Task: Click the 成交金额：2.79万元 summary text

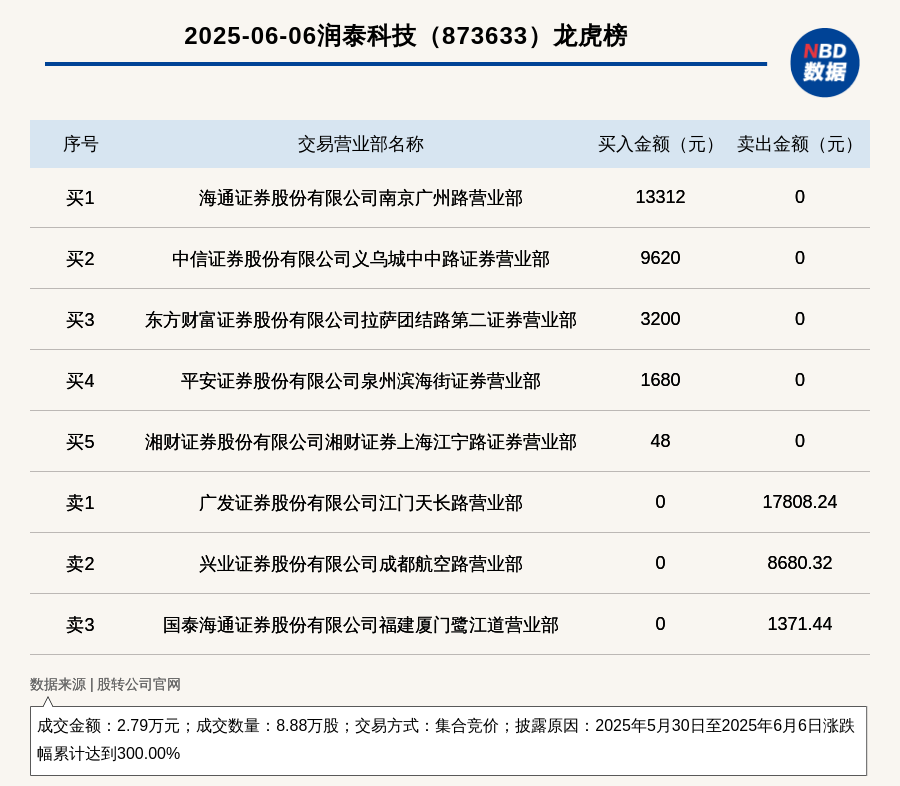Action: (x=108, y=726)
